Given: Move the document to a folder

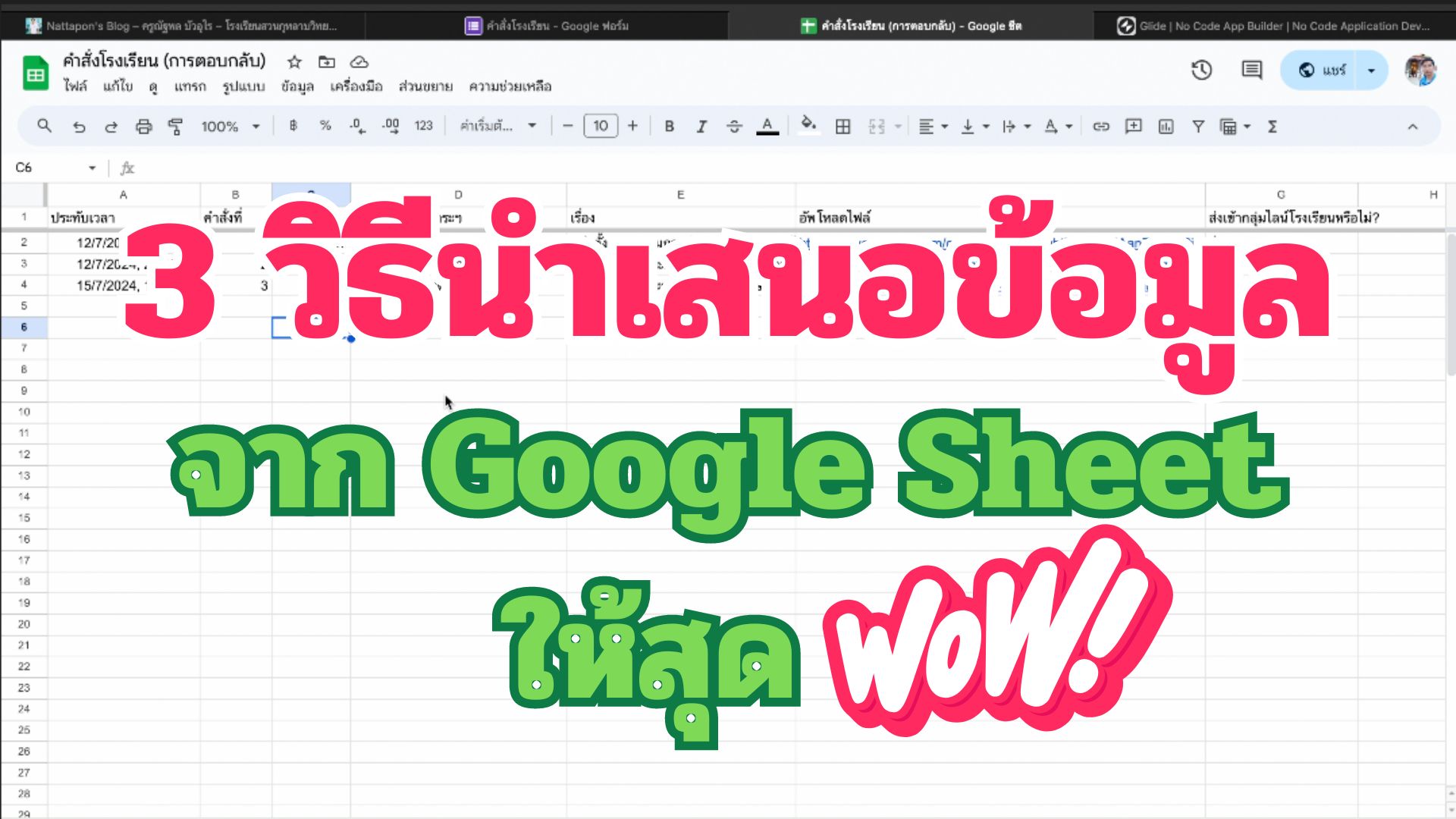Looking at the screenshot, I should point(327,61).
